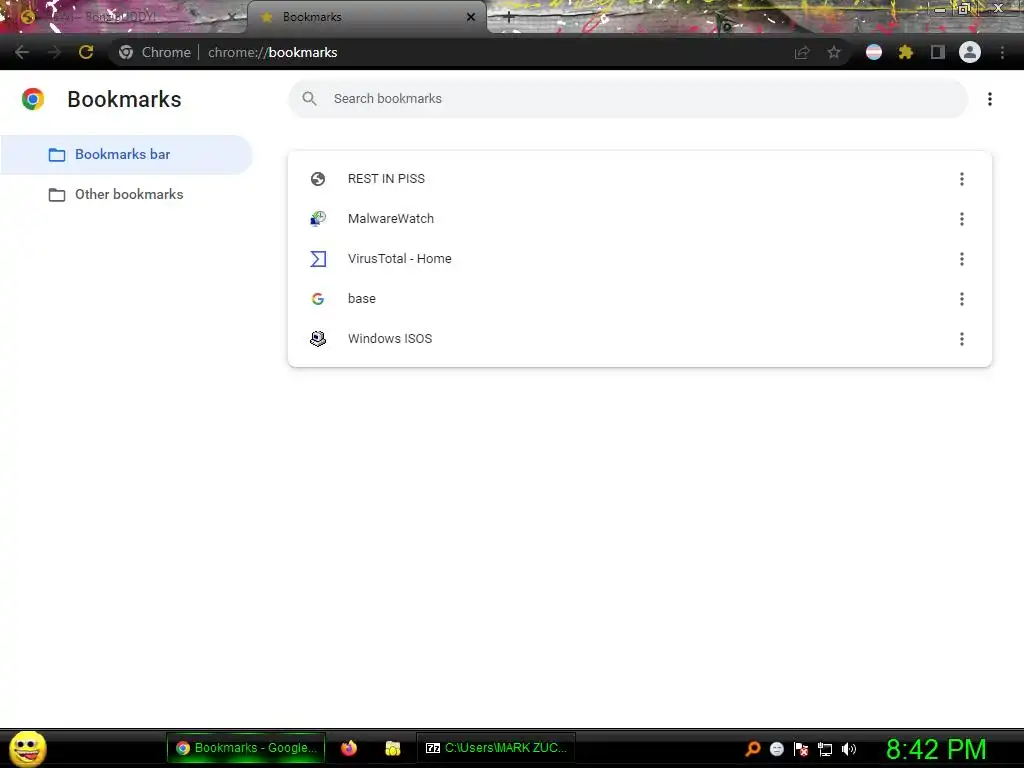
Task: Switch to Bookmarks - Google taskbar button
Action: (x=246, y=748)
